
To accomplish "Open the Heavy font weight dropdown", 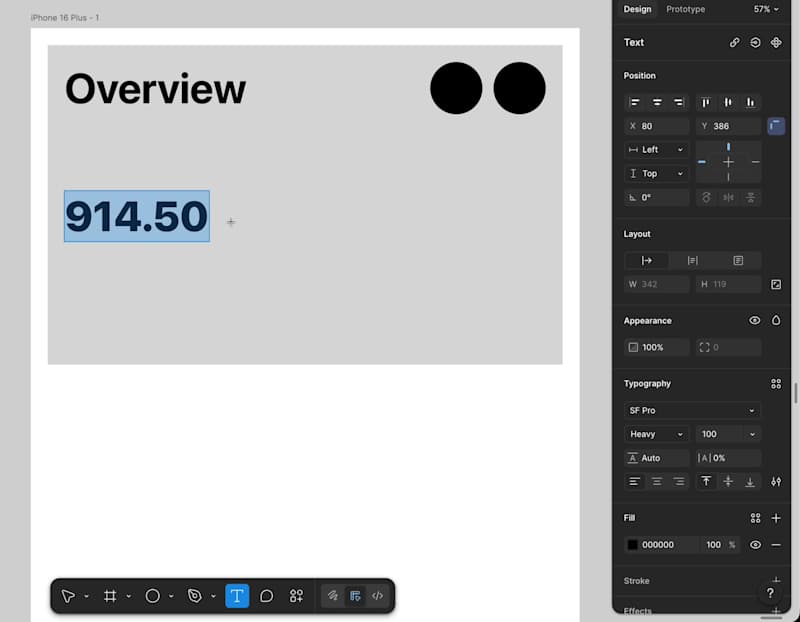I will 657,434.
